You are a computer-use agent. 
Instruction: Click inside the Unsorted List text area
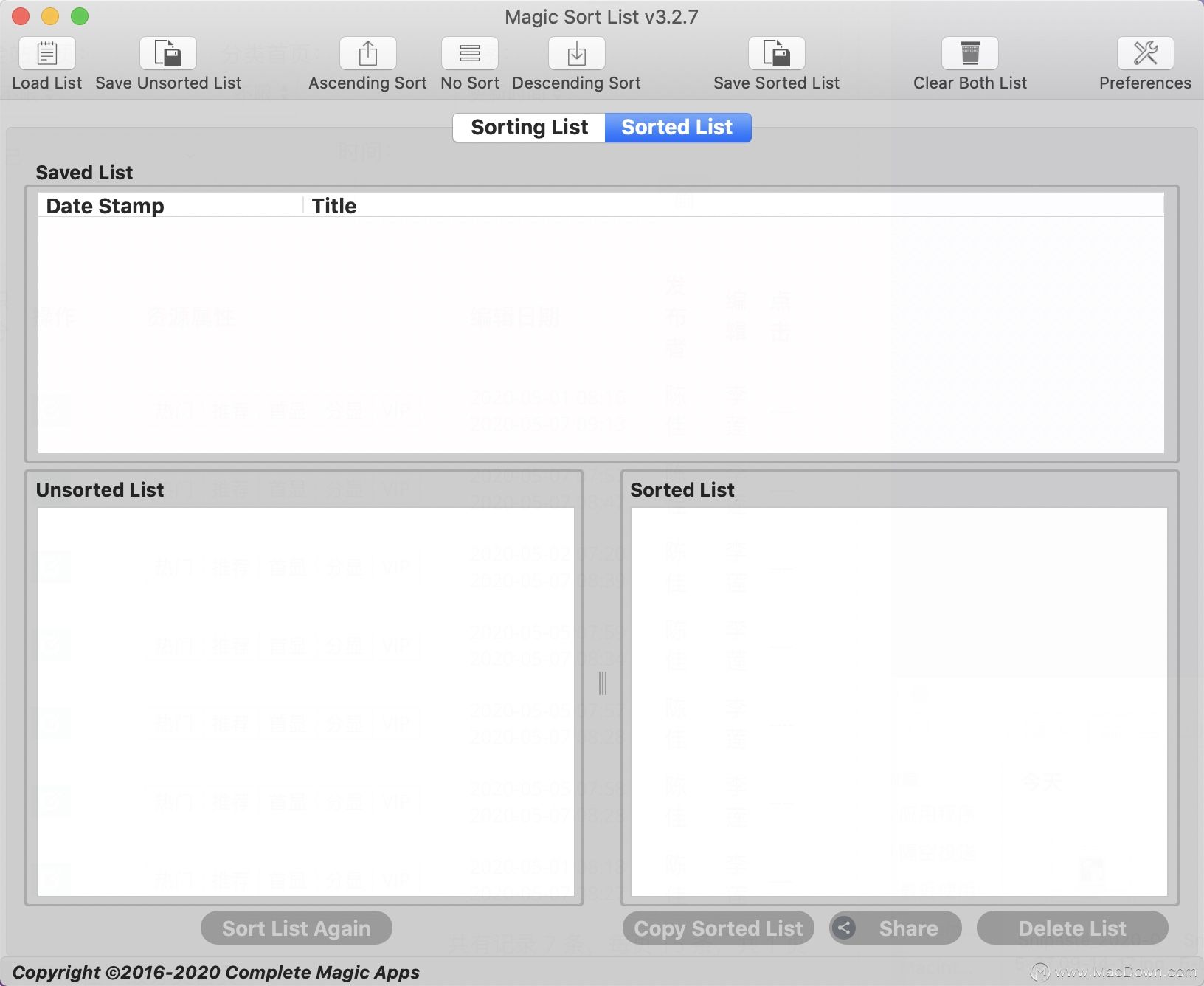tap(305, 701)
